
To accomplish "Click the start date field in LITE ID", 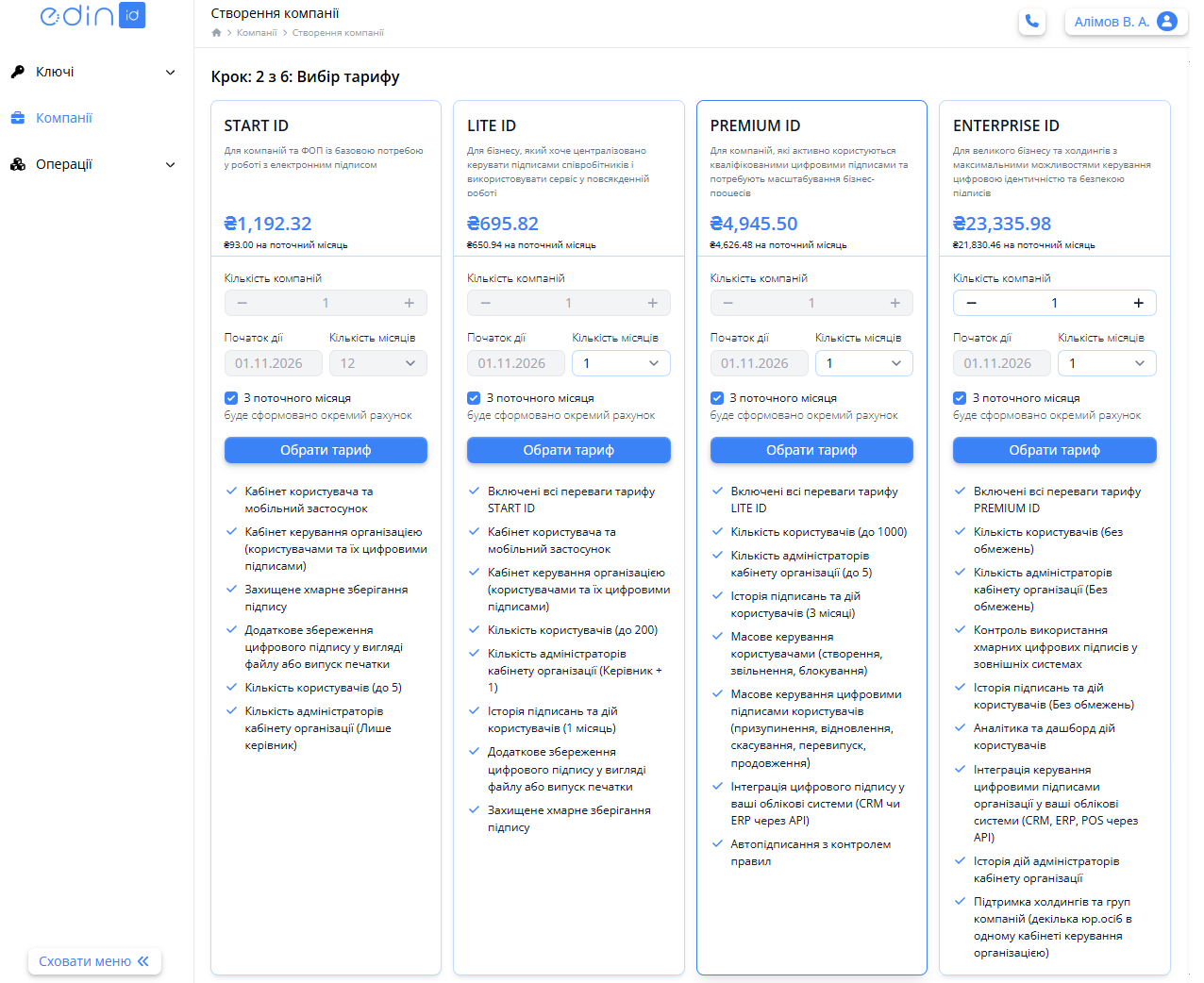I will (516, 363).
